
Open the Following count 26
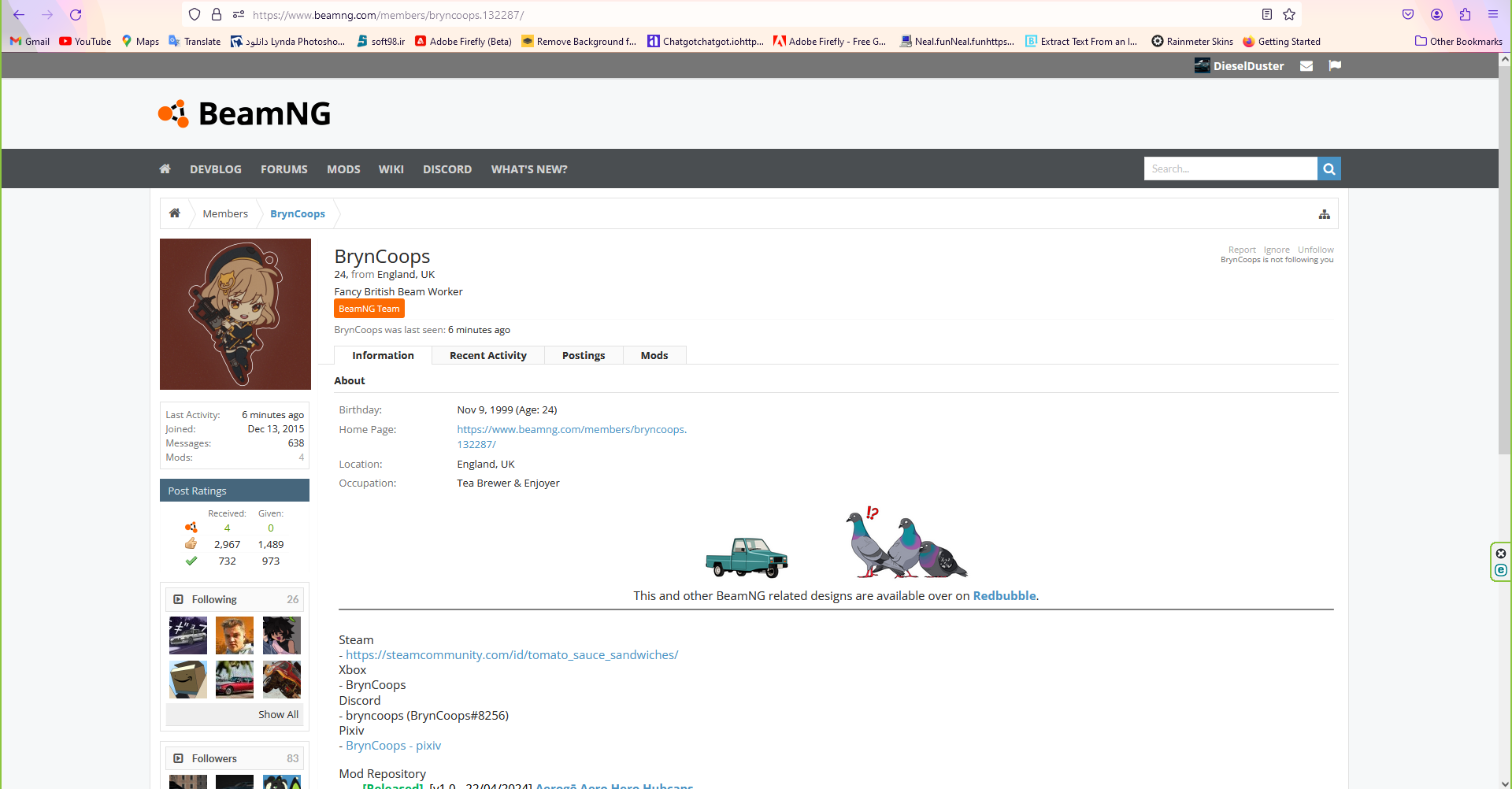(293, 599)
